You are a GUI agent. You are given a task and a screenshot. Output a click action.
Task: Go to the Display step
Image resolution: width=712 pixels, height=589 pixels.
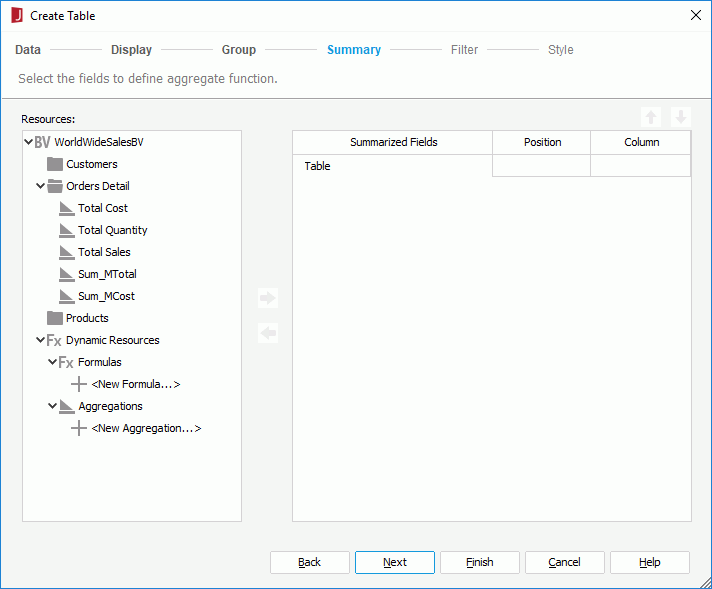pyautogui.click(x=132, y=49)
